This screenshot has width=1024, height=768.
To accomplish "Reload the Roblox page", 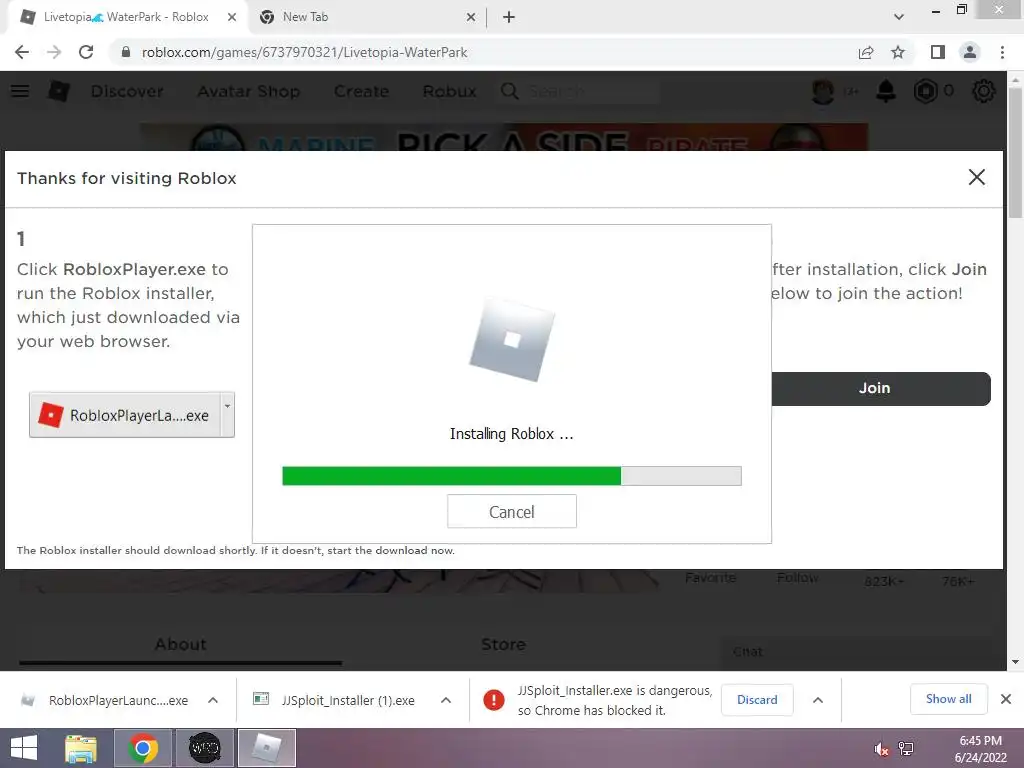I will [x=86, y=52].
